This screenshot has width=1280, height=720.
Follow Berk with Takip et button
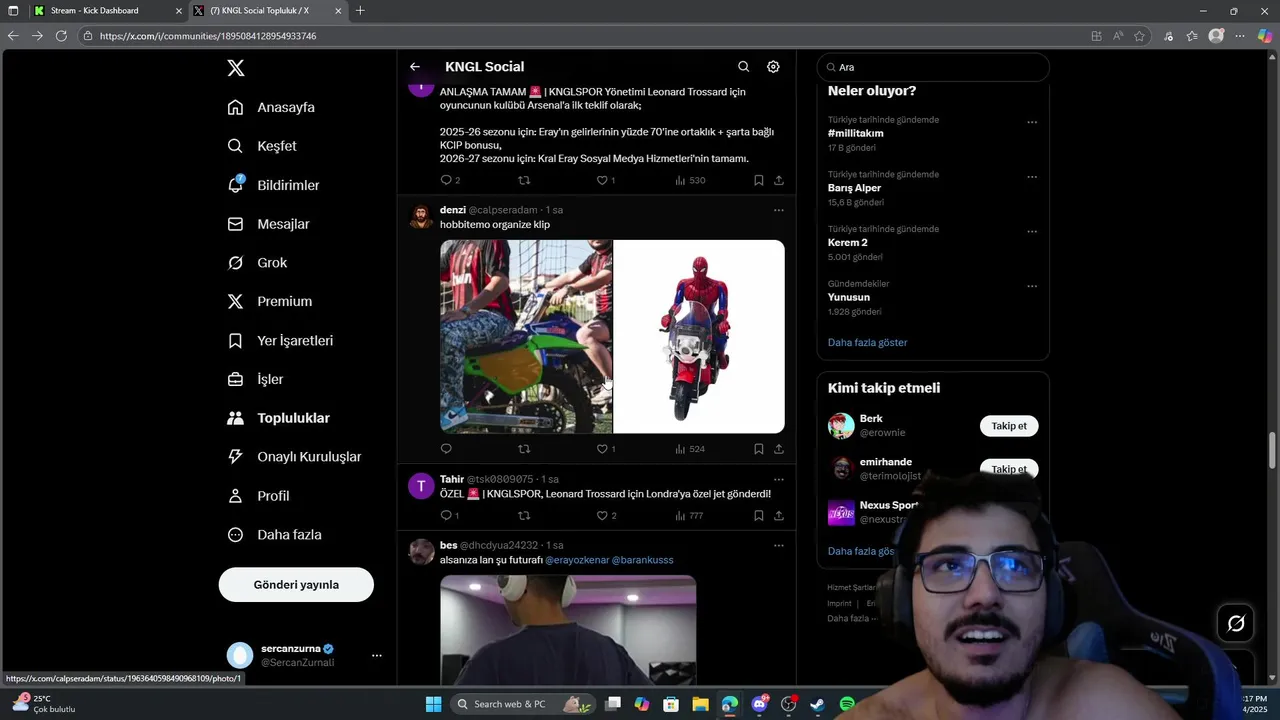point(1009,426)
